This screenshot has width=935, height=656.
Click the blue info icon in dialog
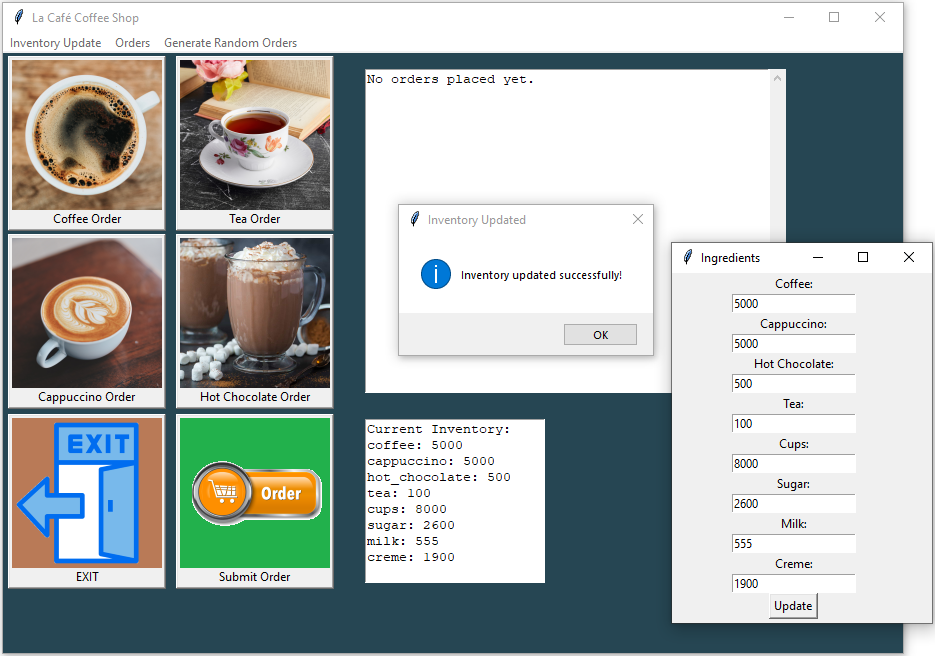click(436, 274)
